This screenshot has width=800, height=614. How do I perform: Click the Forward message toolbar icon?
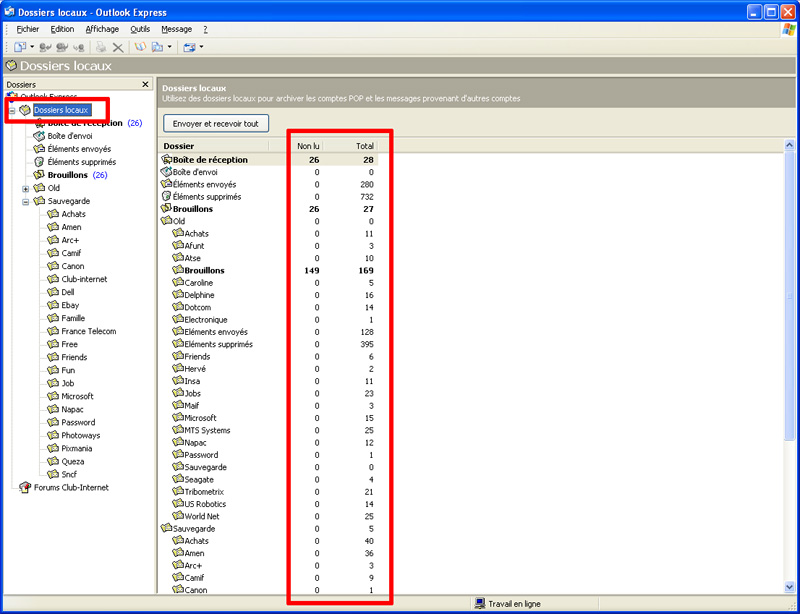(79, 47)
